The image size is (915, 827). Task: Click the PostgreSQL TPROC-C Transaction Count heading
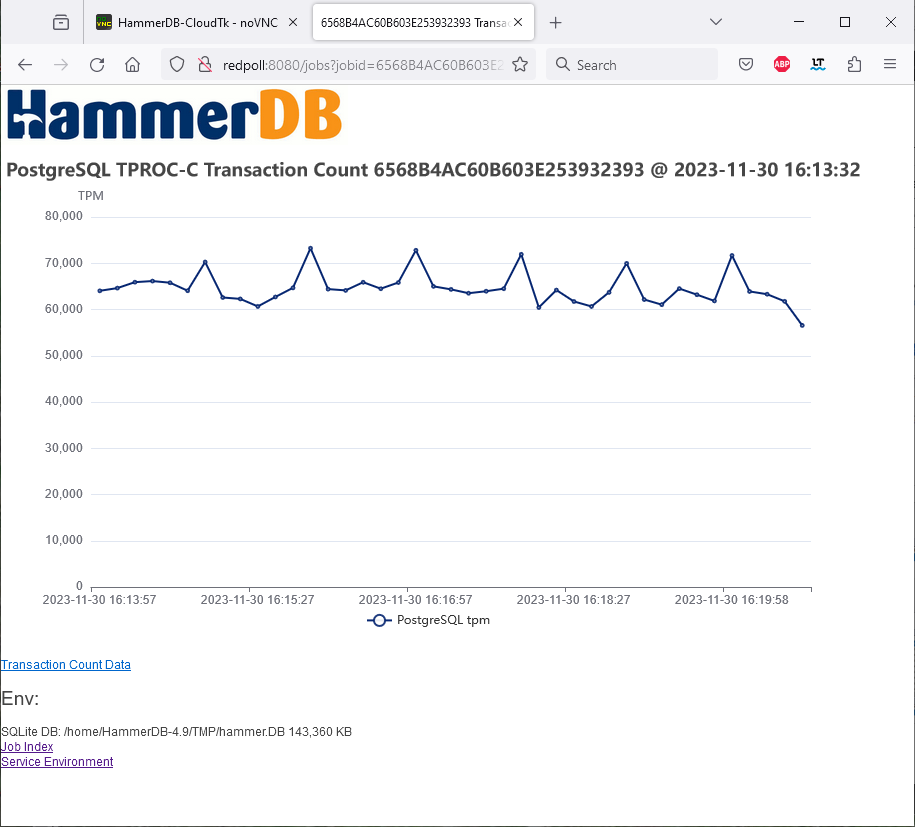pos(433,170)
